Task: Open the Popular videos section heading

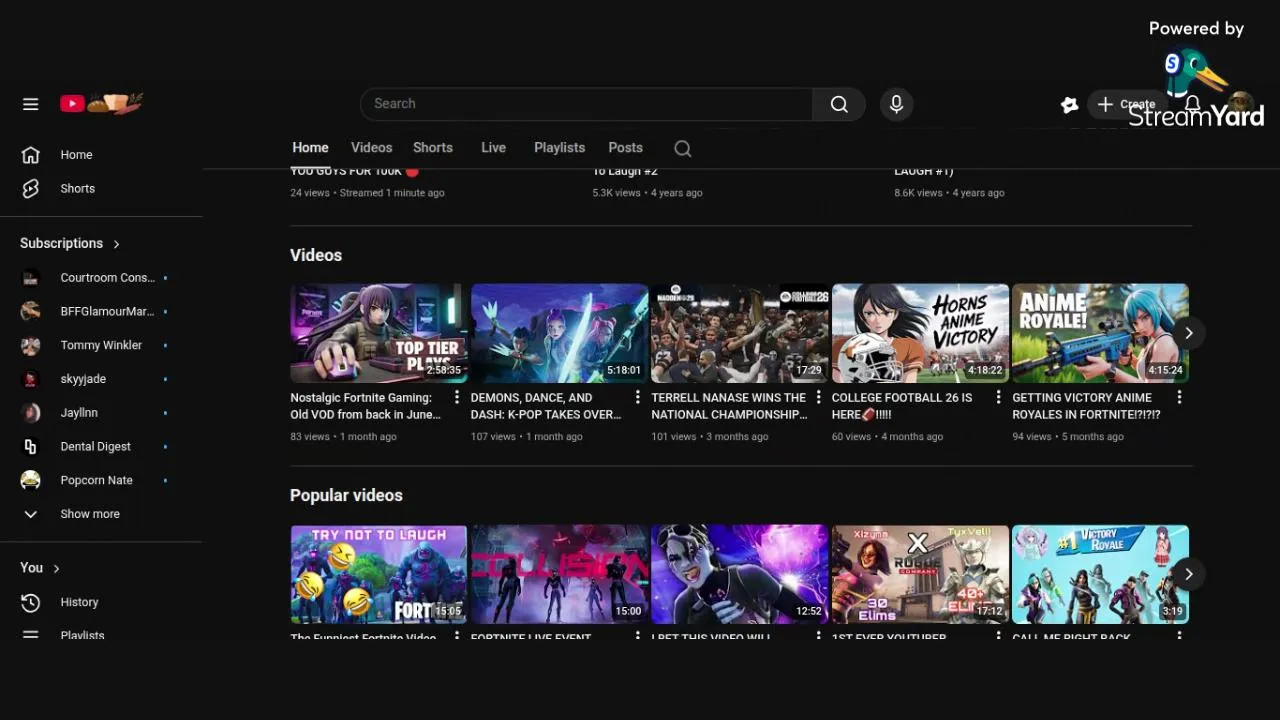Action: pyautogui.click(x=346, y=495)
